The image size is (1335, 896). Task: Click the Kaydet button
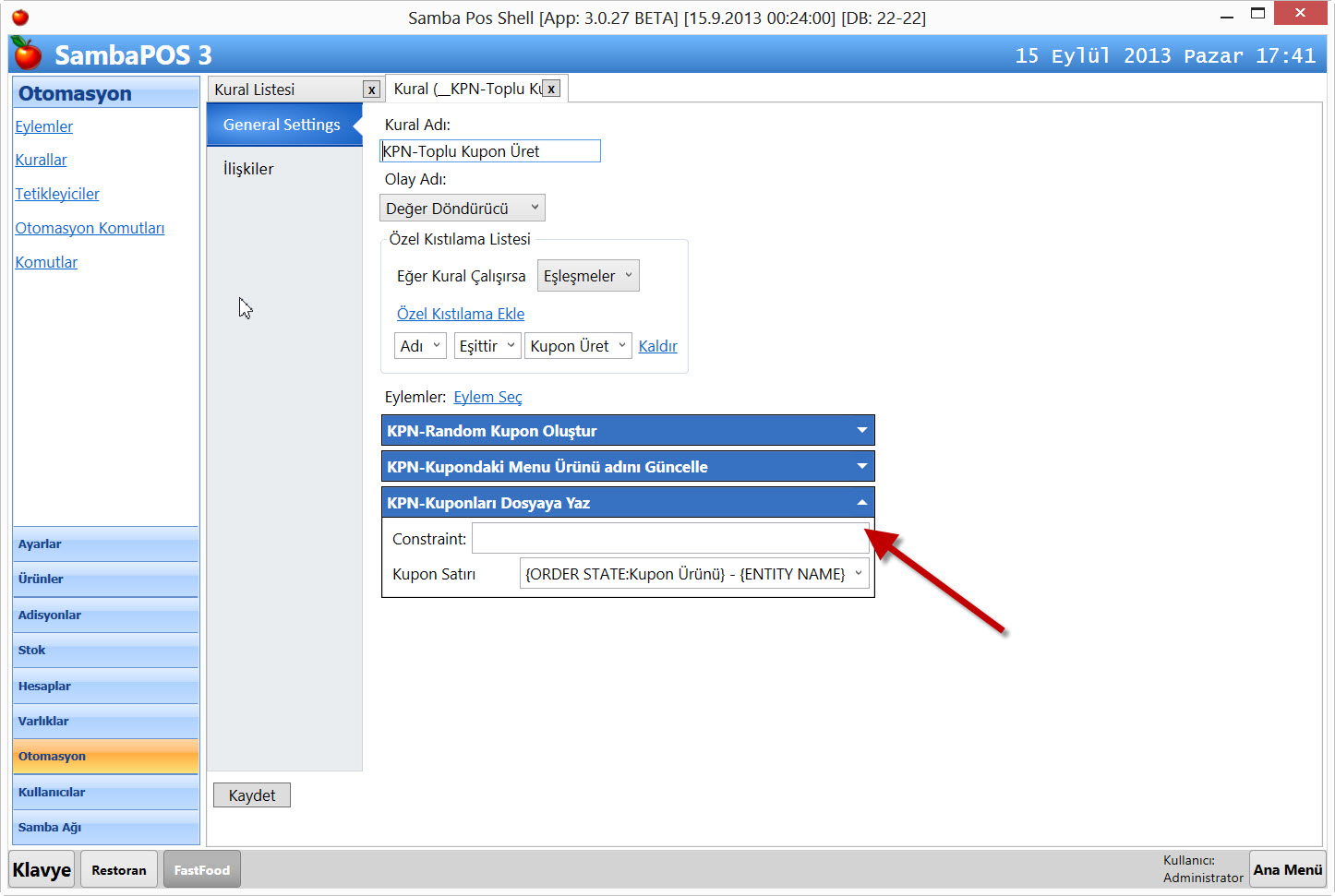tap(252, 795)
